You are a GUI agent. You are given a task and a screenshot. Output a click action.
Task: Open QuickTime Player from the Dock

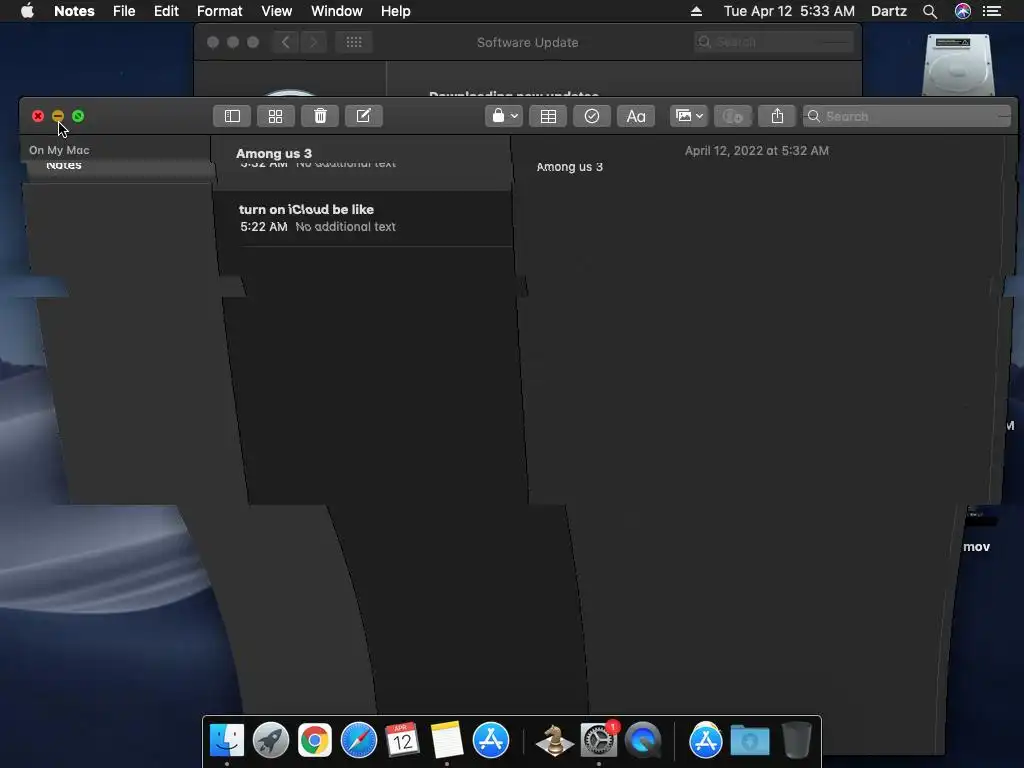pos(643,740)
